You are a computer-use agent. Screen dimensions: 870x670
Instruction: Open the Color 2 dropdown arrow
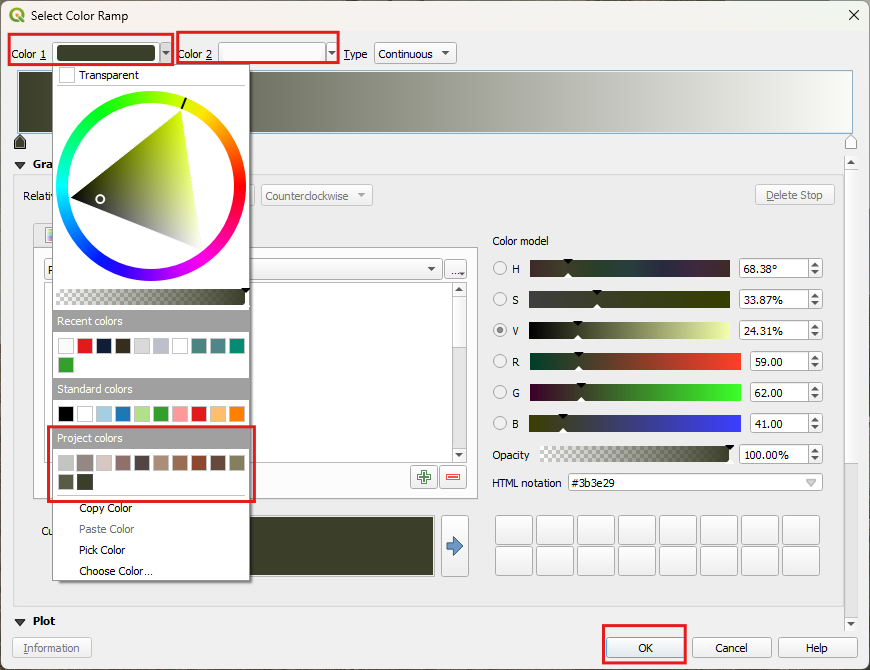(331, 52)
